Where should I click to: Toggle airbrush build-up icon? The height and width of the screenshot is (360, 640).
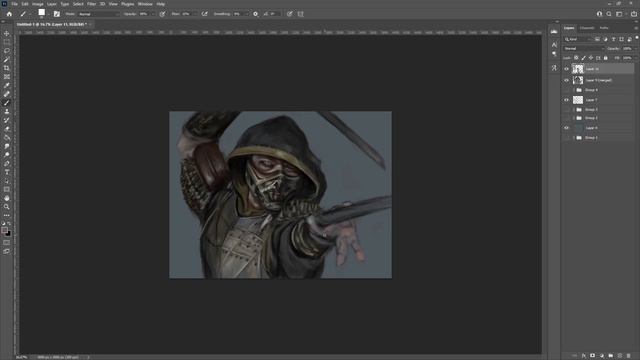click(x=204, y=14)
